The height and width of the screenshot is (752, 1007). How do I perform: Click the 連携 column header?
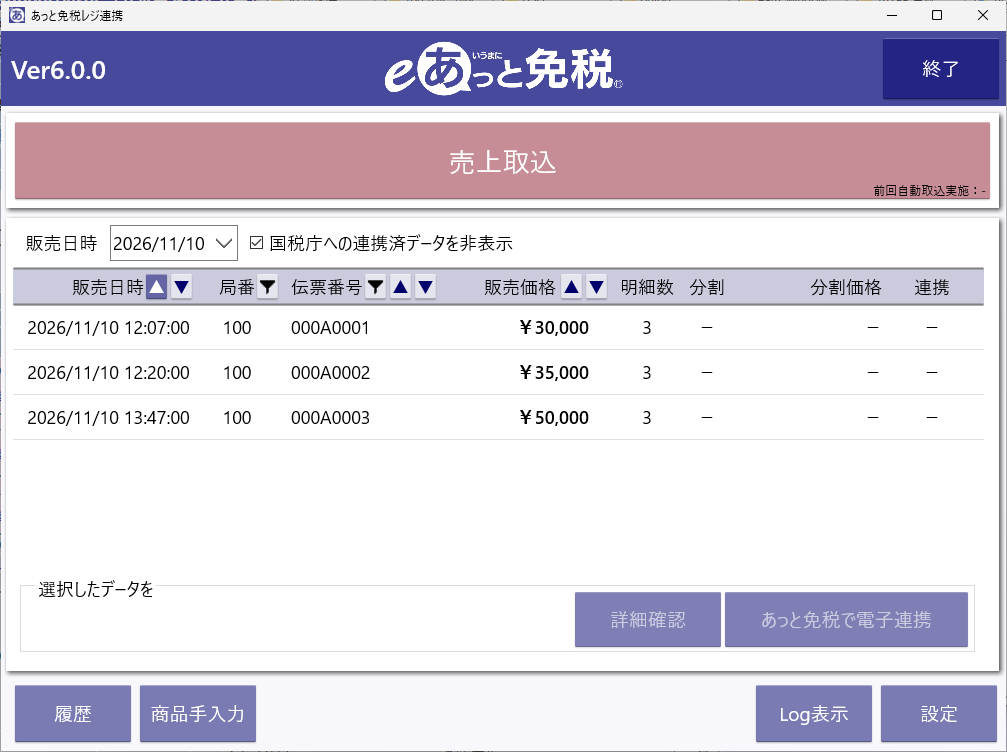(x=932, y=287)
